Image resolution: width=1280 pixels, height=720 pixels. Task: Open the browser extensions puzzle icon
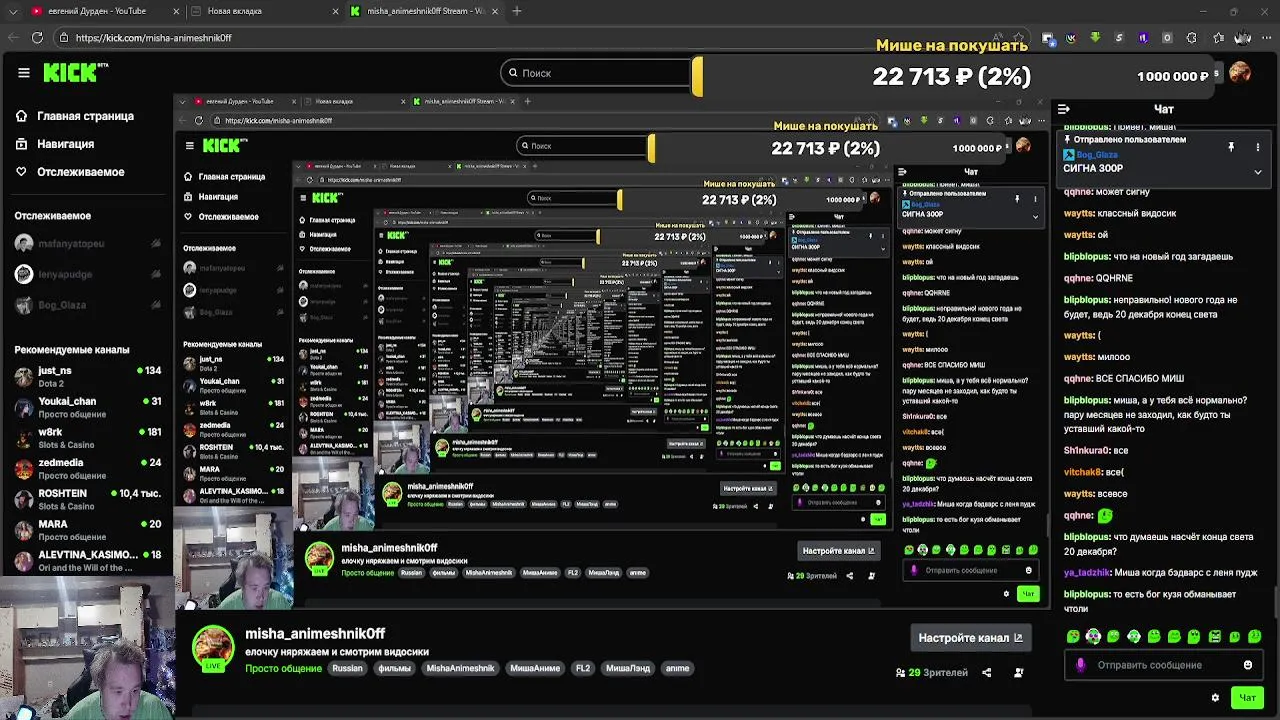click(1191, 38)
